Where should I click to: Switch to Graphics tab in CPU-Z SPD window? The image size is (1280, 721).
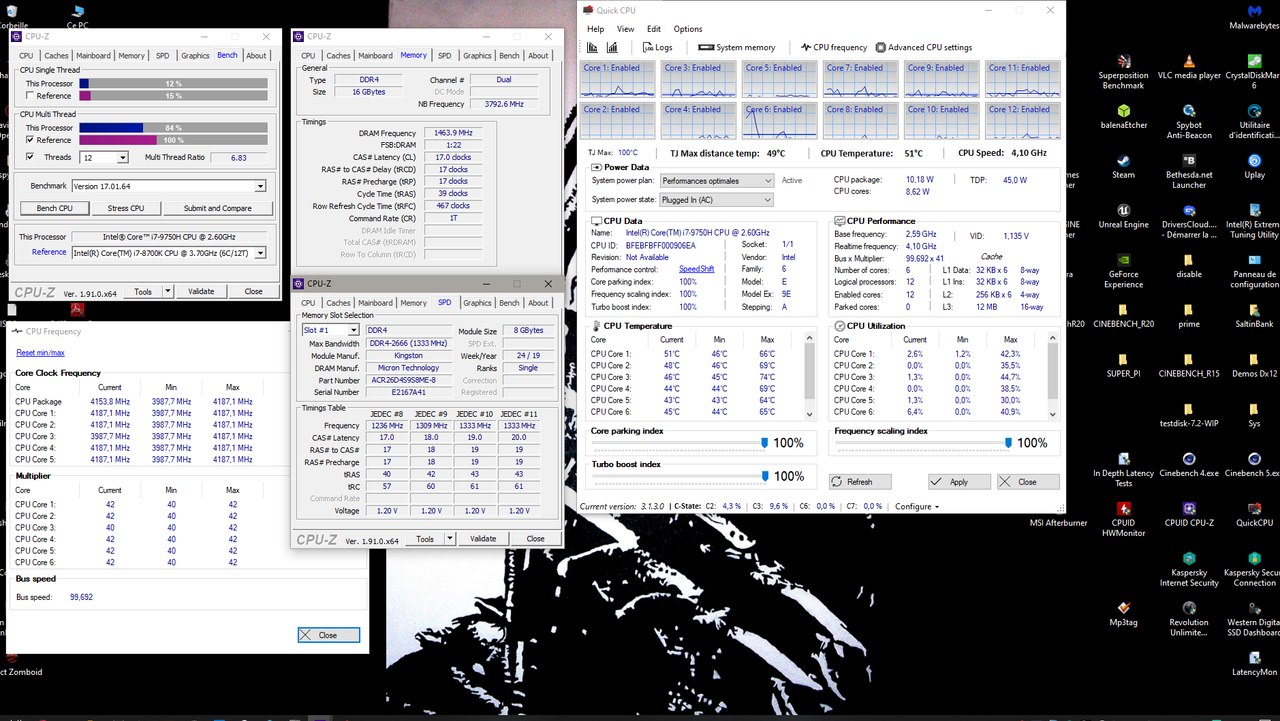point(477,303)
